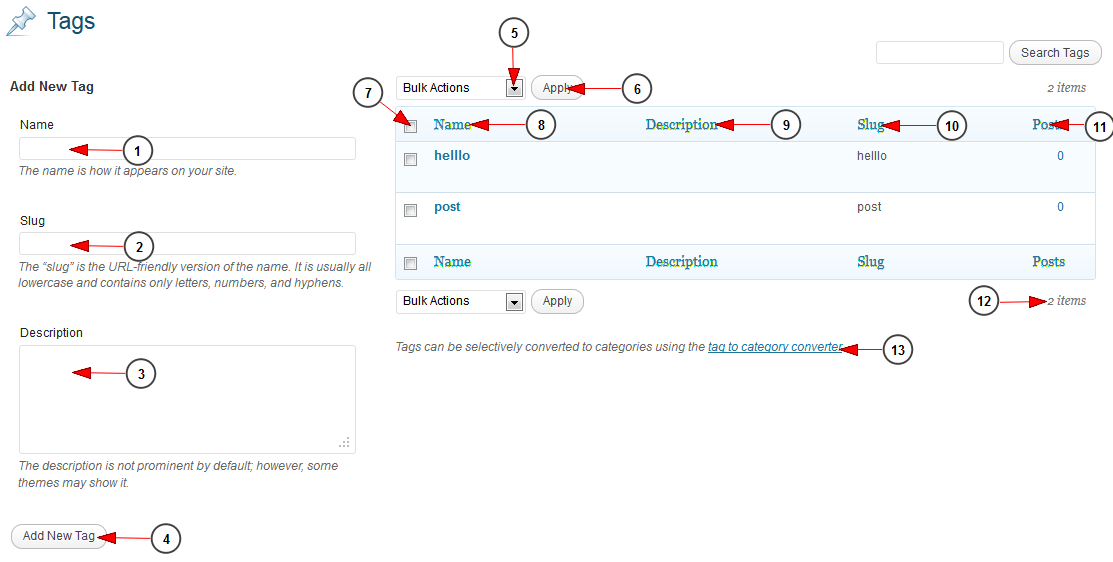Viewport: 1113px width, 562px height.
Task: Select the checkbox for the post tag
Action: tap(410, 210)
